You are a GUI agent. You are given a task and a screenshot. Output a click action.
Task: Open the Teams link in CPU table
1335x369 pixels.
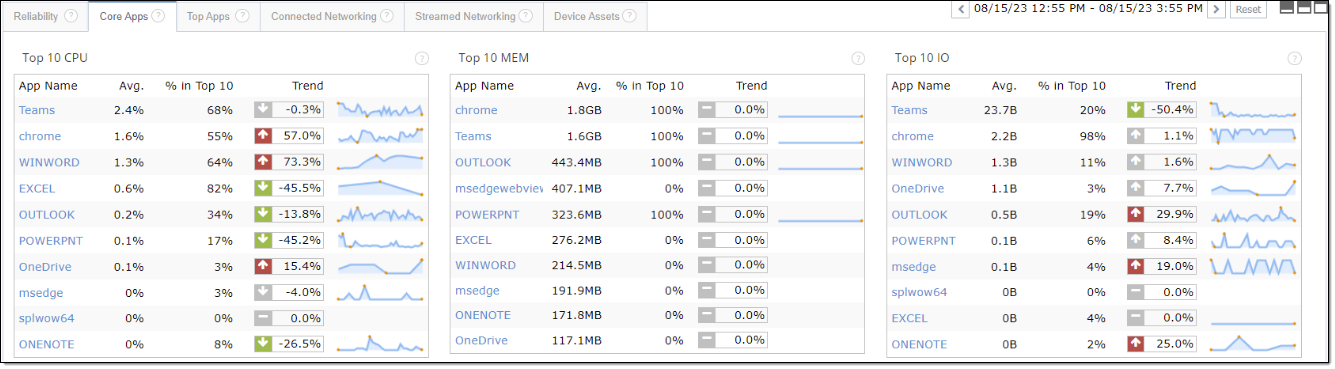pos(37,110)
